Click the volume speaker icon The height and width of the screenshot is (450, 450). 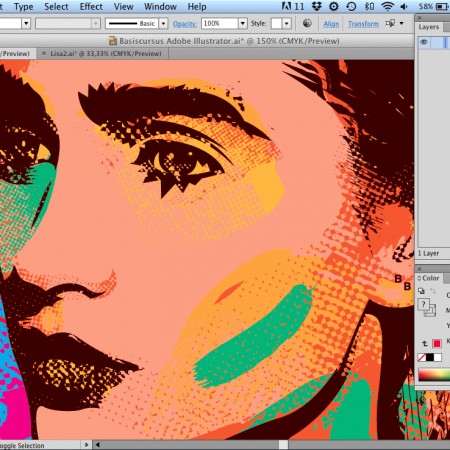click(x=404, y=6)
